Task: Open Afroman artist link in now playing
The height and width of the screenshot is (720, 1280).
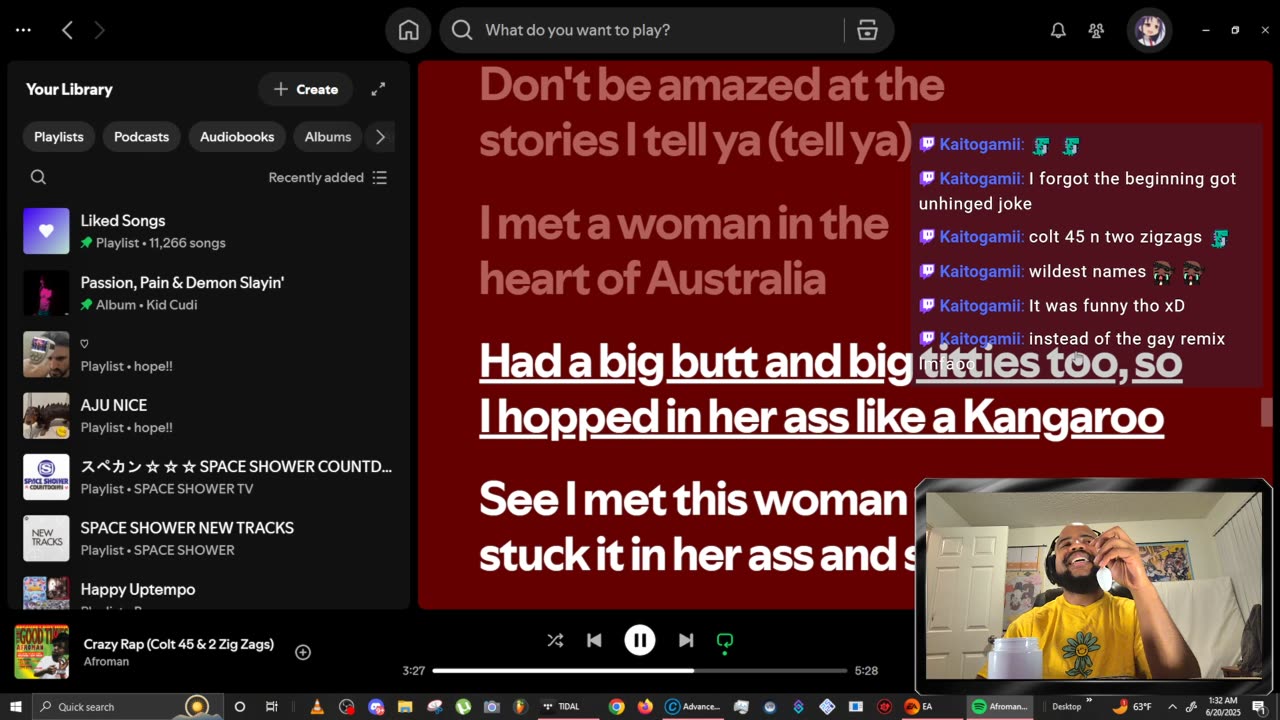Action: pyautogui.click(x=106, y=662)
